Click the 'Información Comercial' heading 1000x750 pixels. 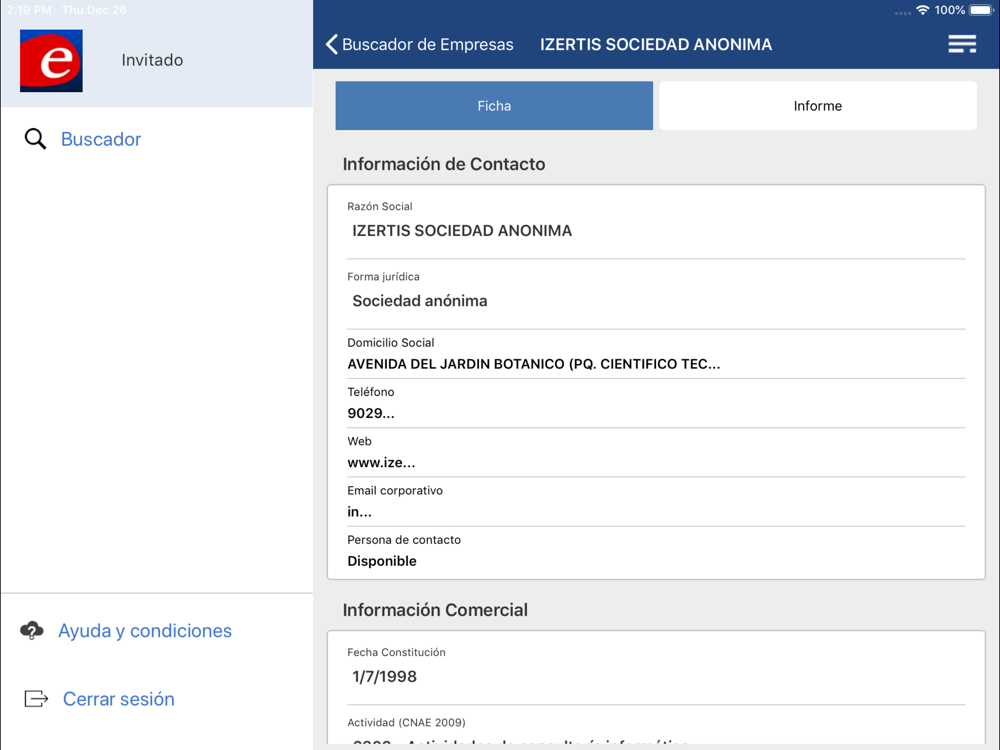pos(435,610)
